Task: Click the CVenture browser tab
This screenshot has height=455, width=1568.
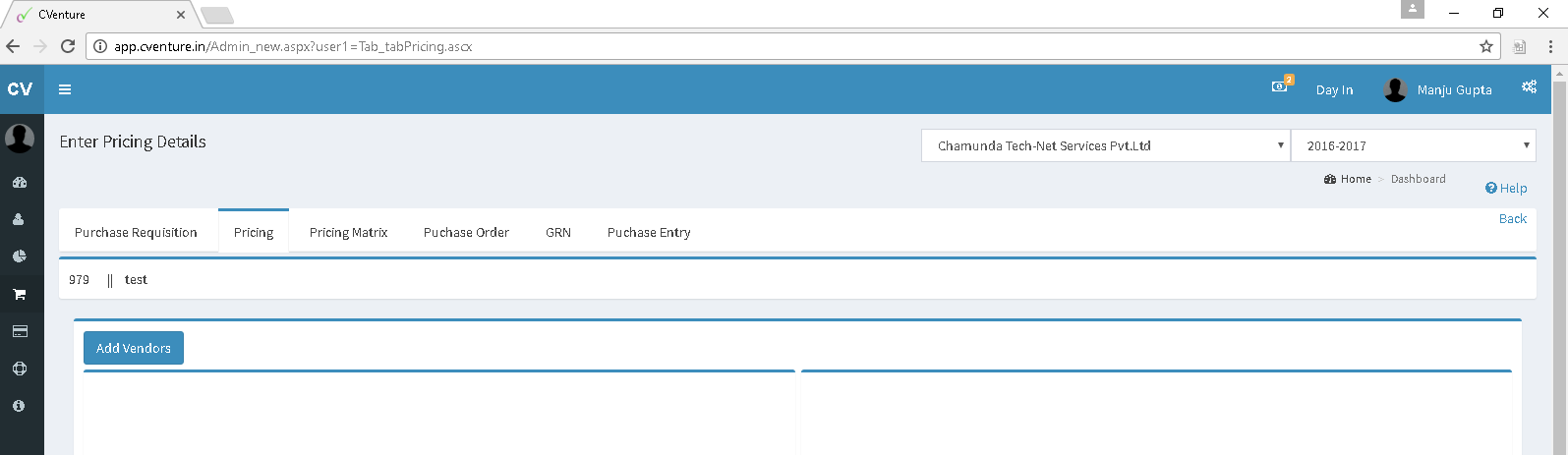Action: (x=98, y=15)
